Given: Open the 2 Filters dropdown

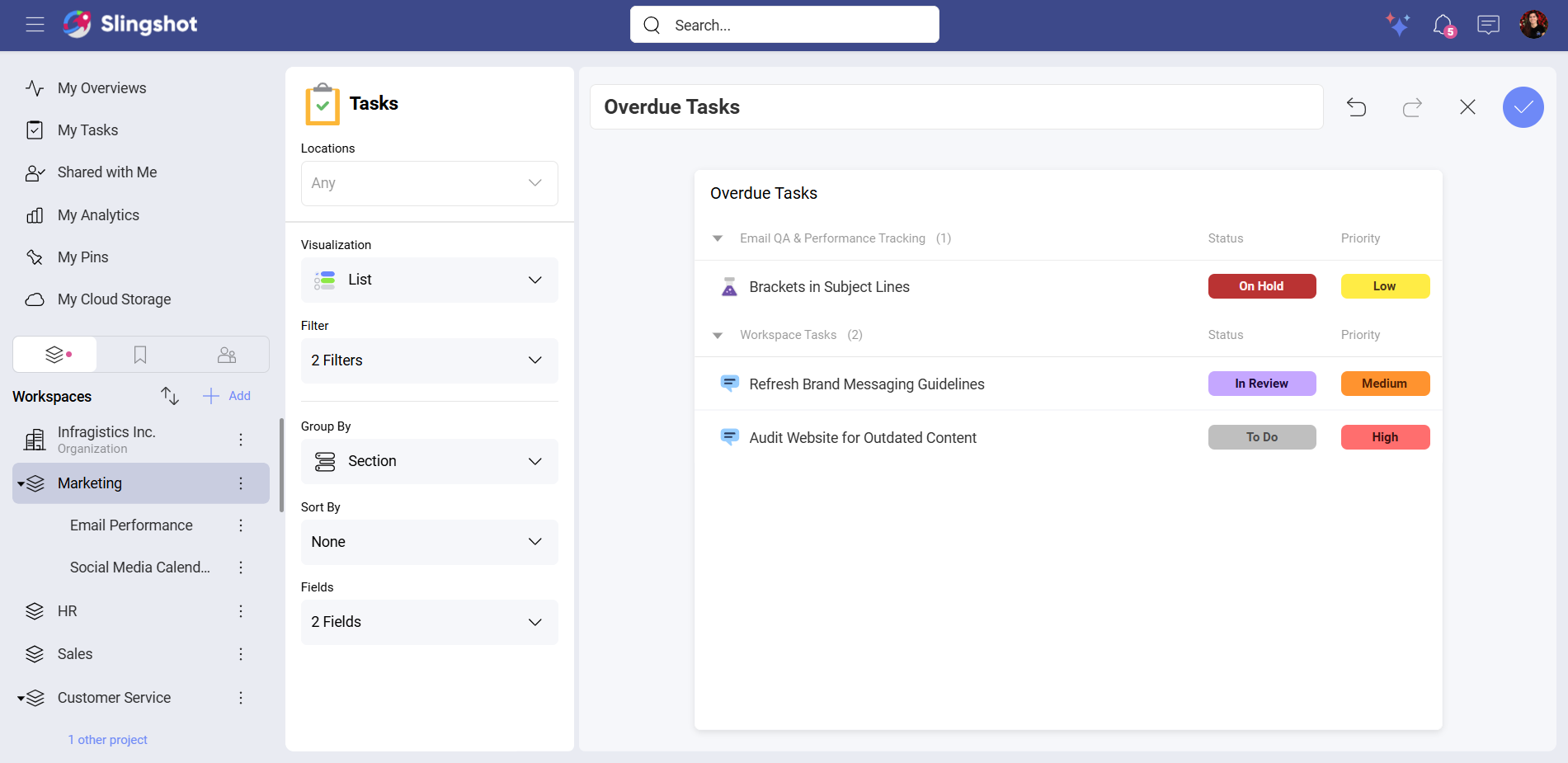Looking at the screenshot, I should tap(429, 360).
